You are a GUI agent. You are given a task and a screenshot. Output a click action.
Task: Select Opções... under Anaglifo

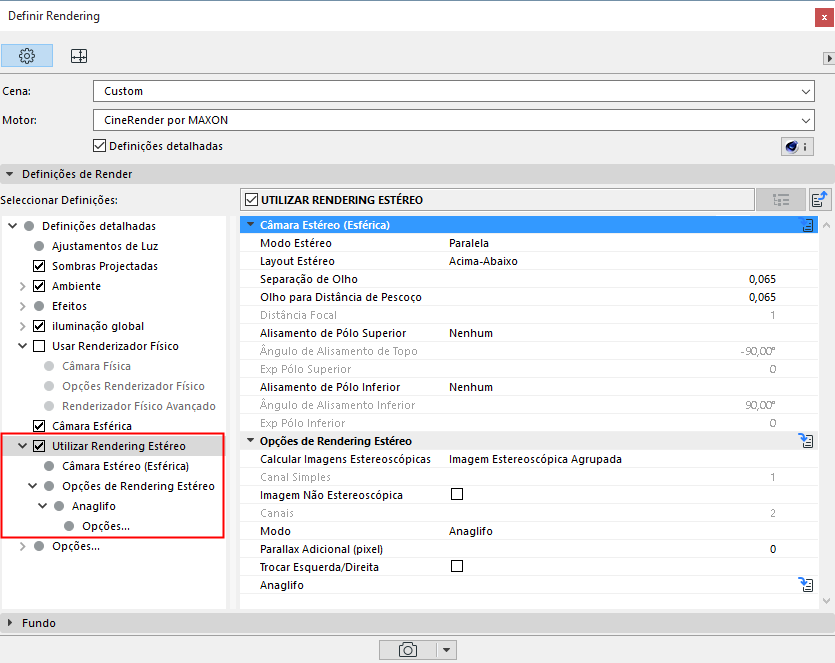tap(105, 526)
